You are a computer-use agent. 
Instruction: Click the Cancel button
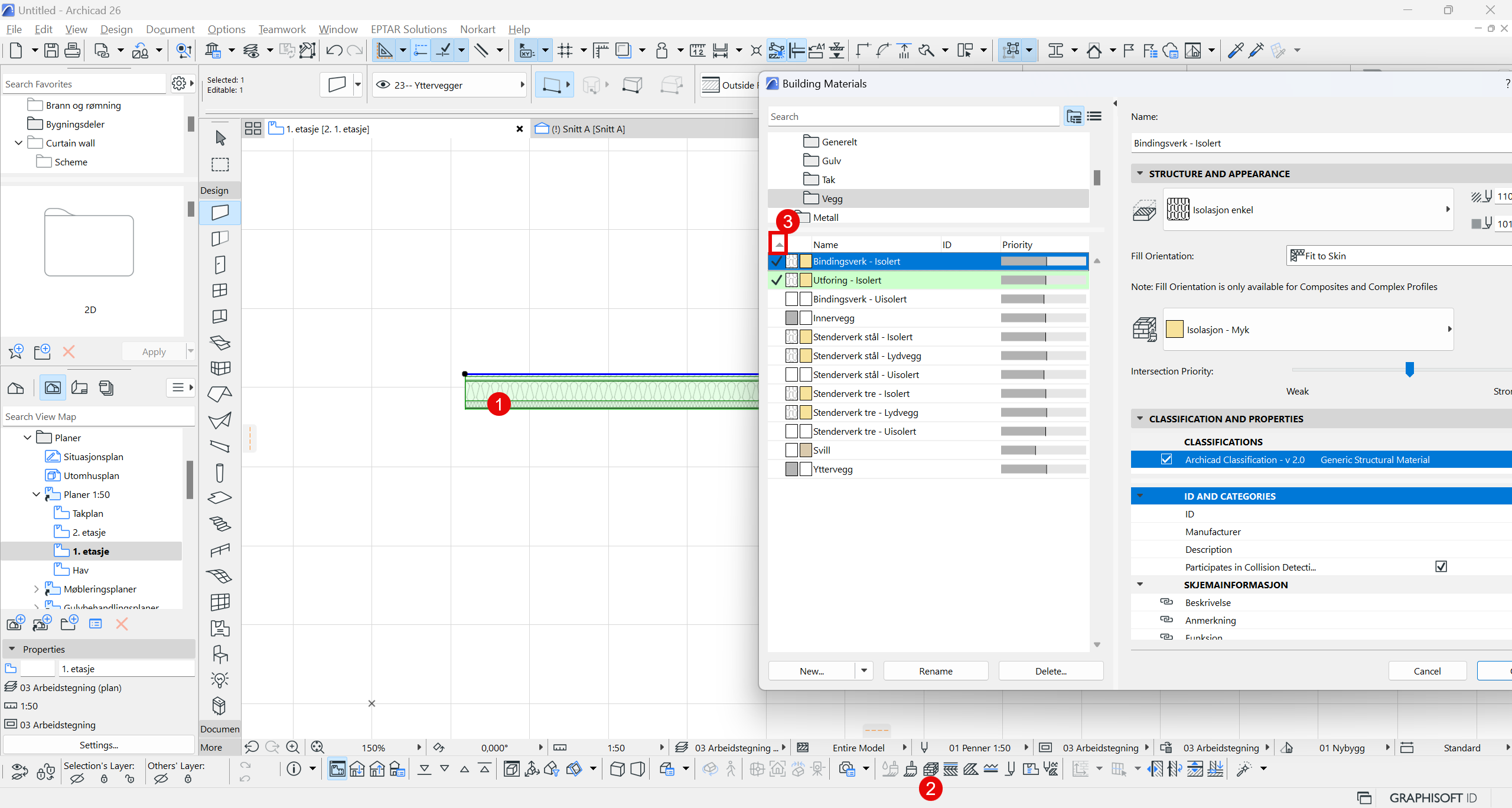click(1427, 671)
